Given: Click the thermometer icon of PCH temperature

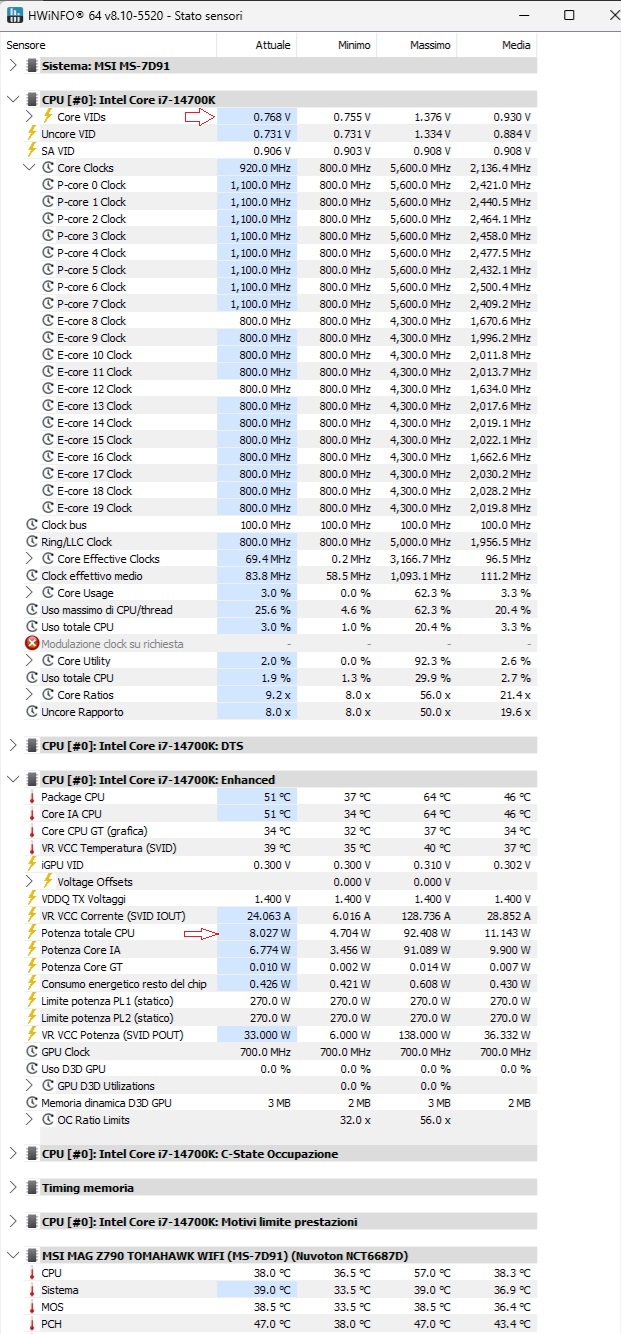Looking at the screenshot, I should pos(31,1323).
